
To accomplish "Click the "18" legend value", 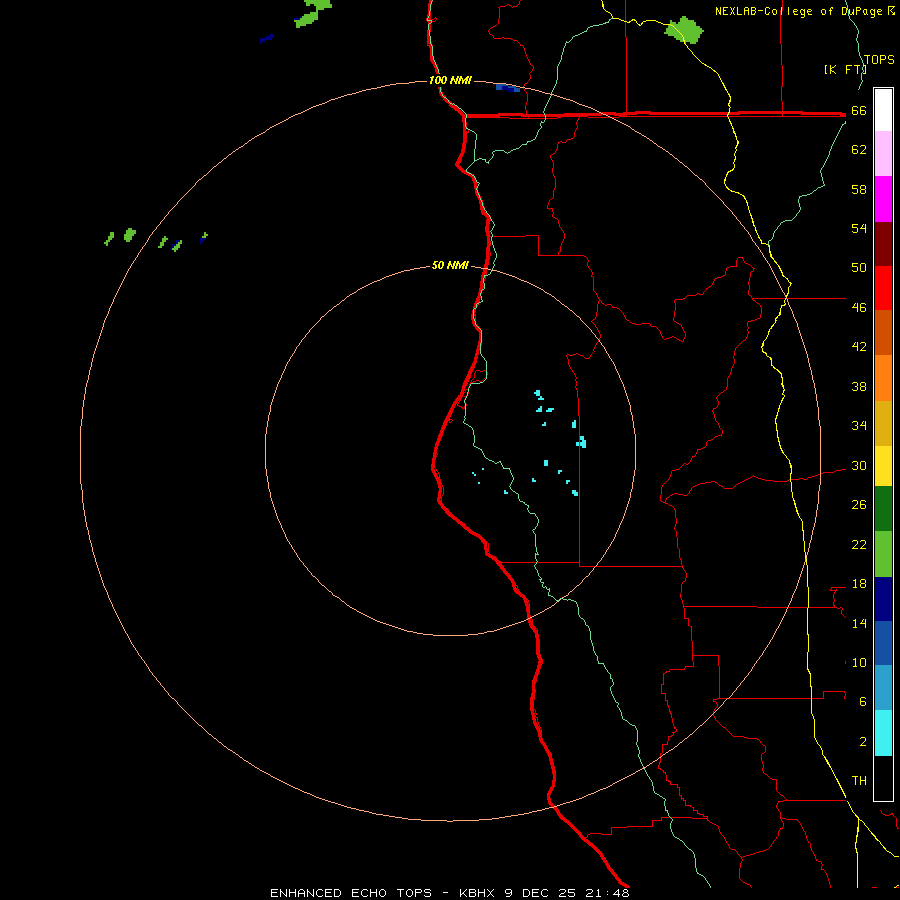I will (x=859, y=584).
